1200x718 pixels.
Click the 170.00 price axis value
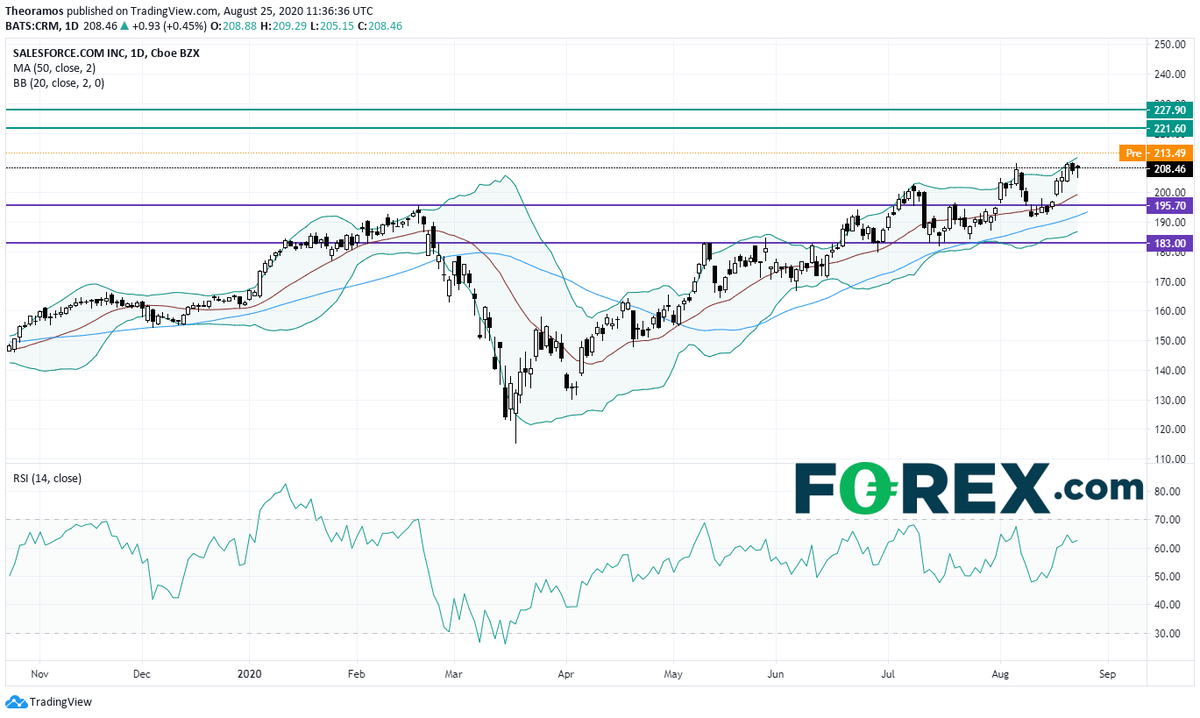(x=1168, y=282)
